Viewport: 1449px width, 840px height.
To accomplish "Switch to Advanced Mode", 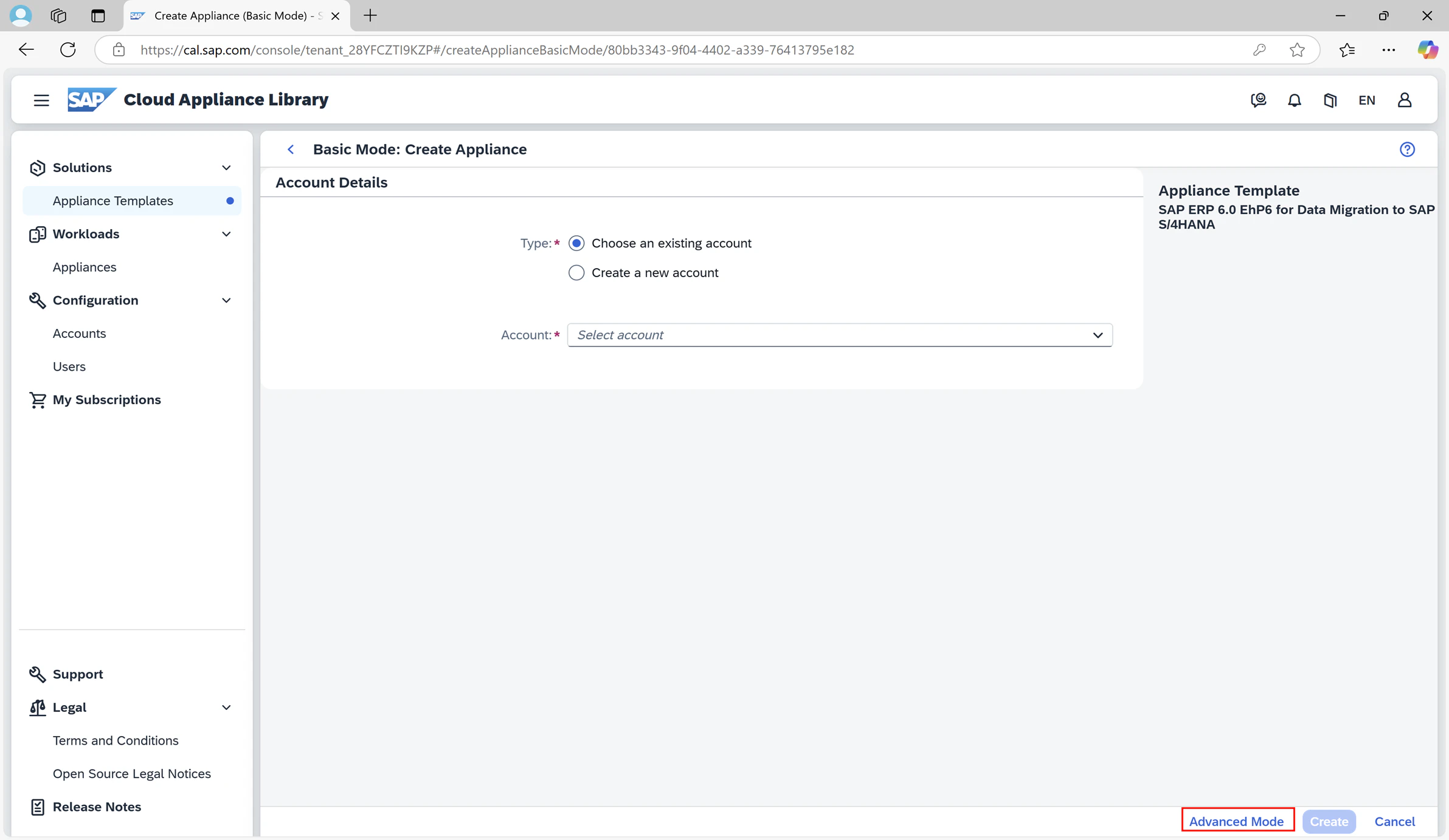I will (1237, 821).
